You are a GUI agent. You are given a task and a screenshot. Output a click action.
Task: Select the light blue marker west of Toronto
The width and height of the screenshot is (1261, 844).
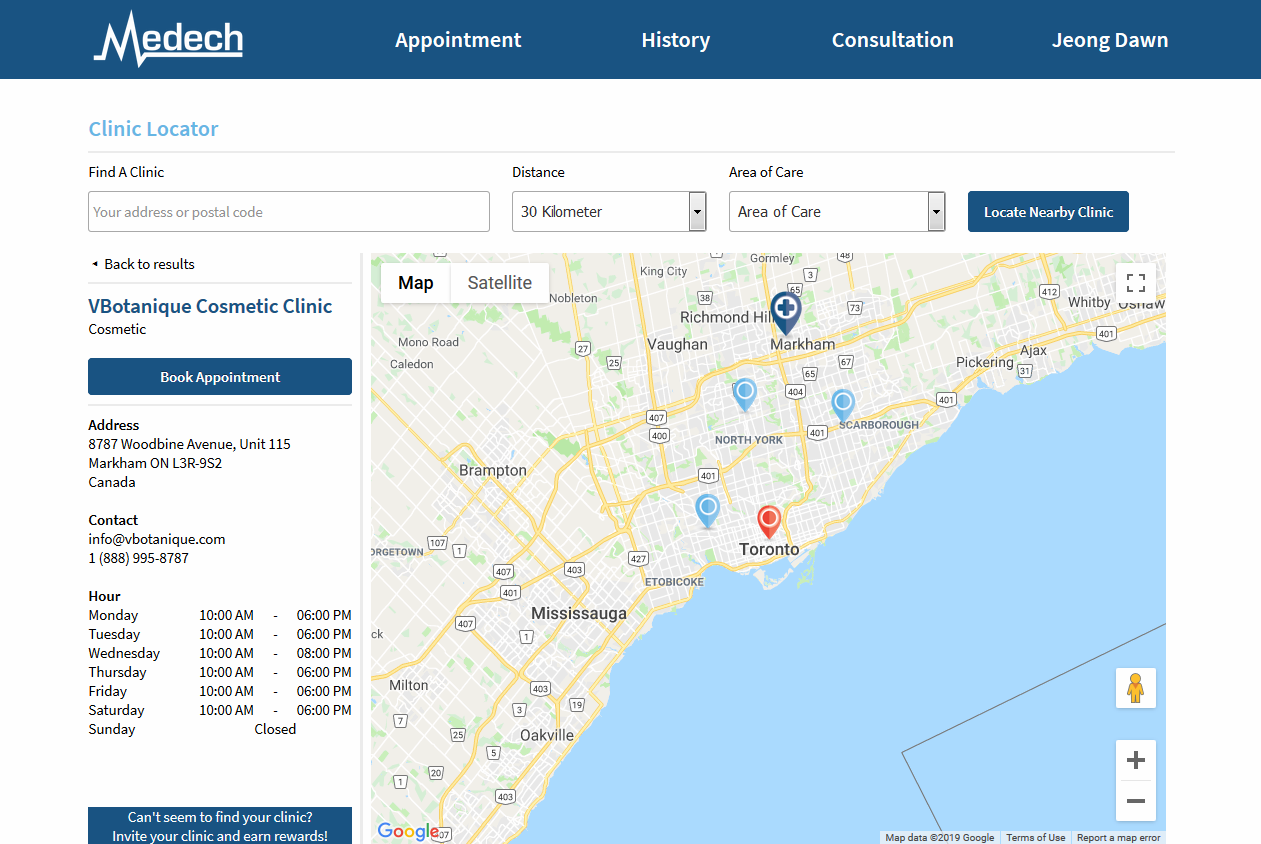click(708, 510)
